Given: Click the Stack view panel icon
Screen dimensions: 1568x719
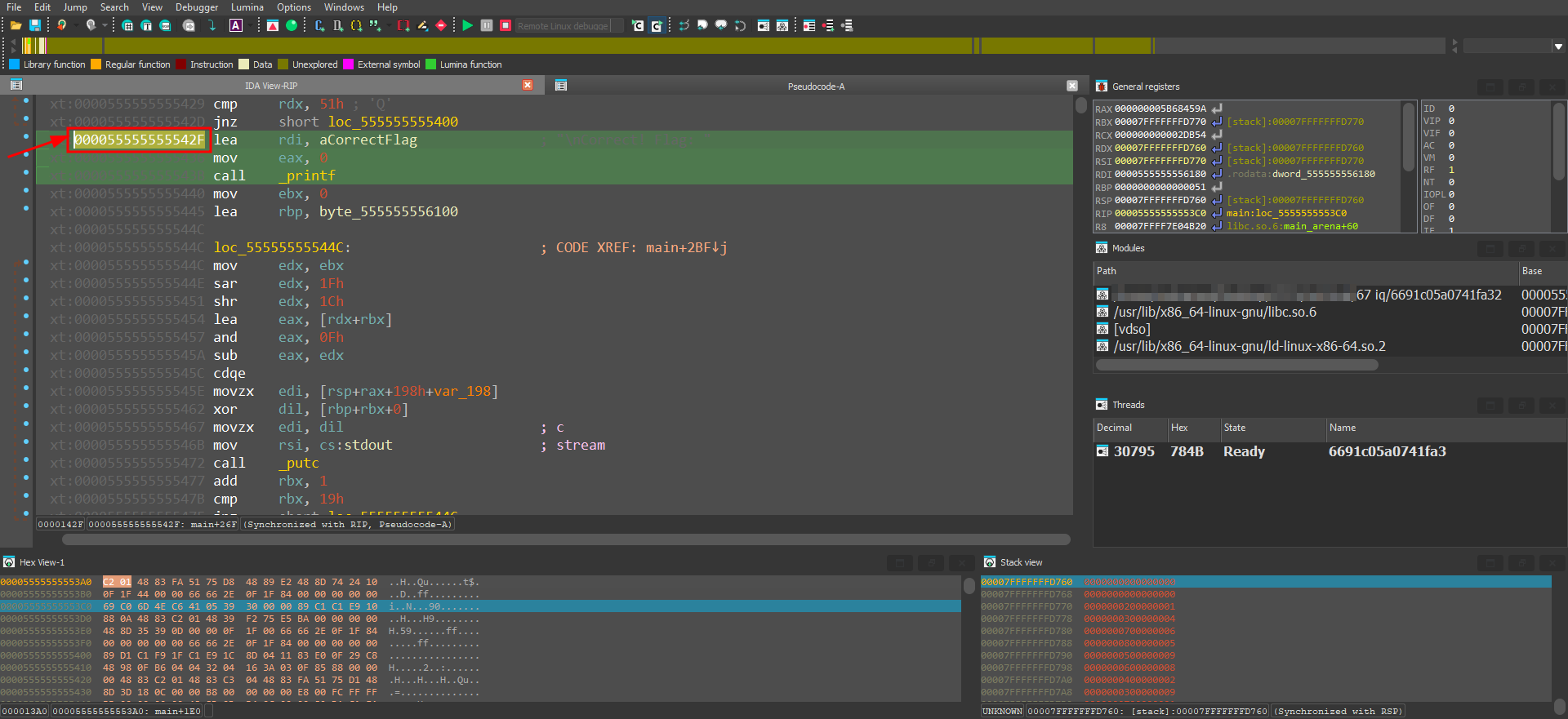Looking at the screenshot, I should click(x=990, y=561).
